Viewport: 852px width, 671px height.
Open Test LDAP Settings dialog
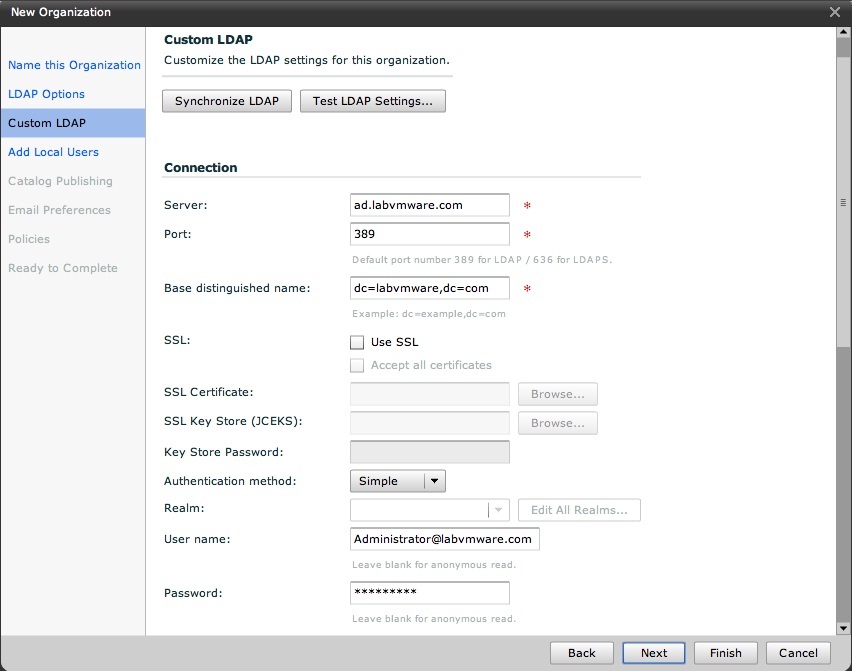point(373,101)
